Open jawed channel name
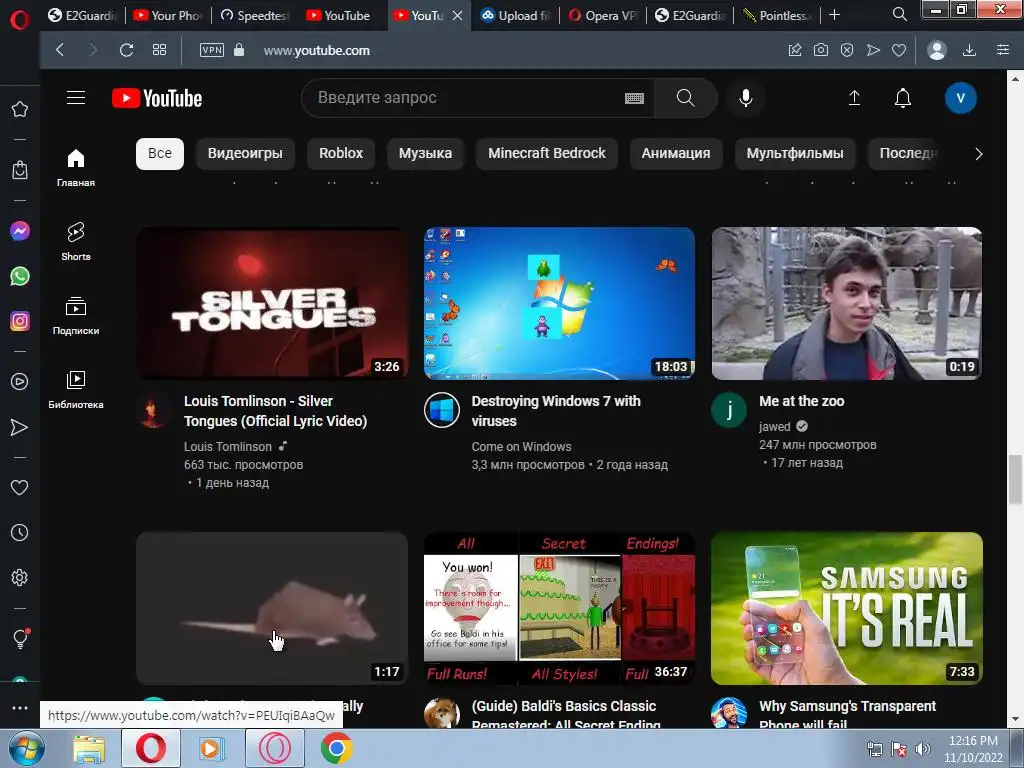The image size is (1024, 768). (x=775, y=426)
